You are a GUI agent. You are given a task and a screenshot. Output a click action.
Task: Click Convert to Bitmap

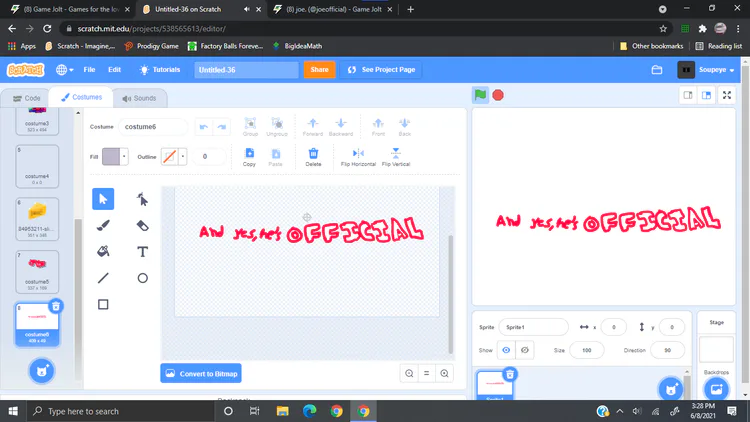[201, 374]
